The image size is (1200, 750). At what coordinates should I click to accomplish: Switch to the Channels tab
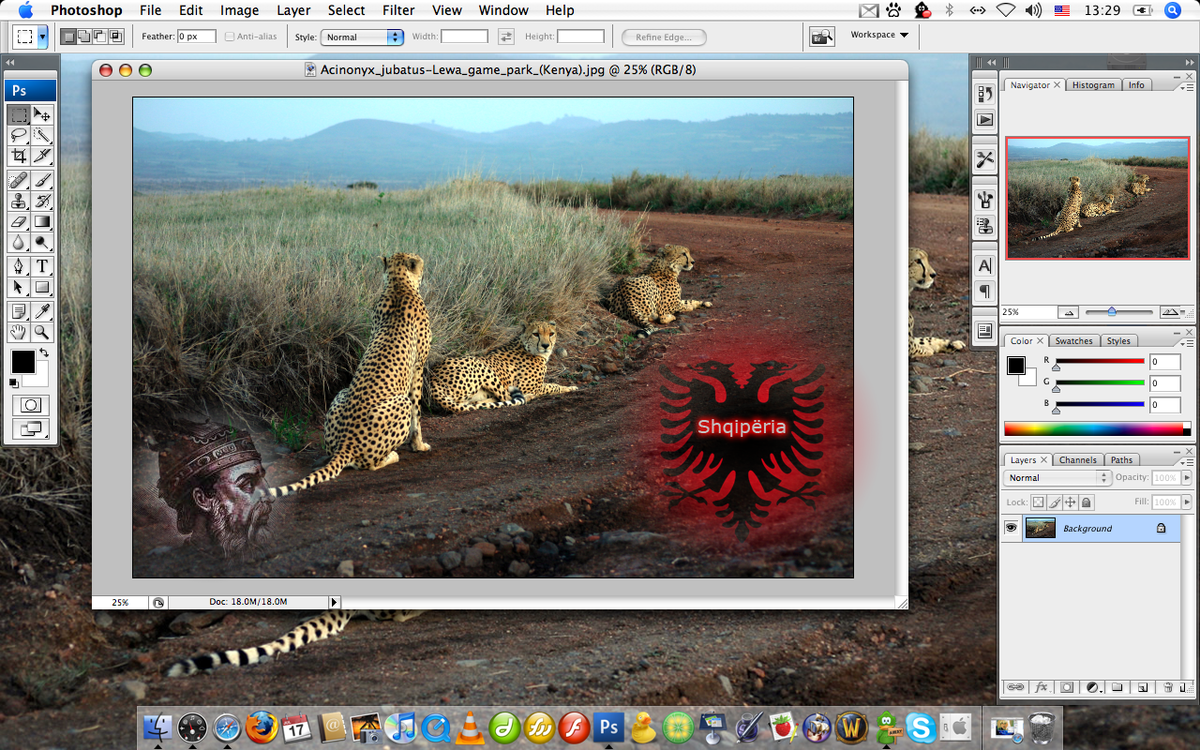tap(1078, 460)
